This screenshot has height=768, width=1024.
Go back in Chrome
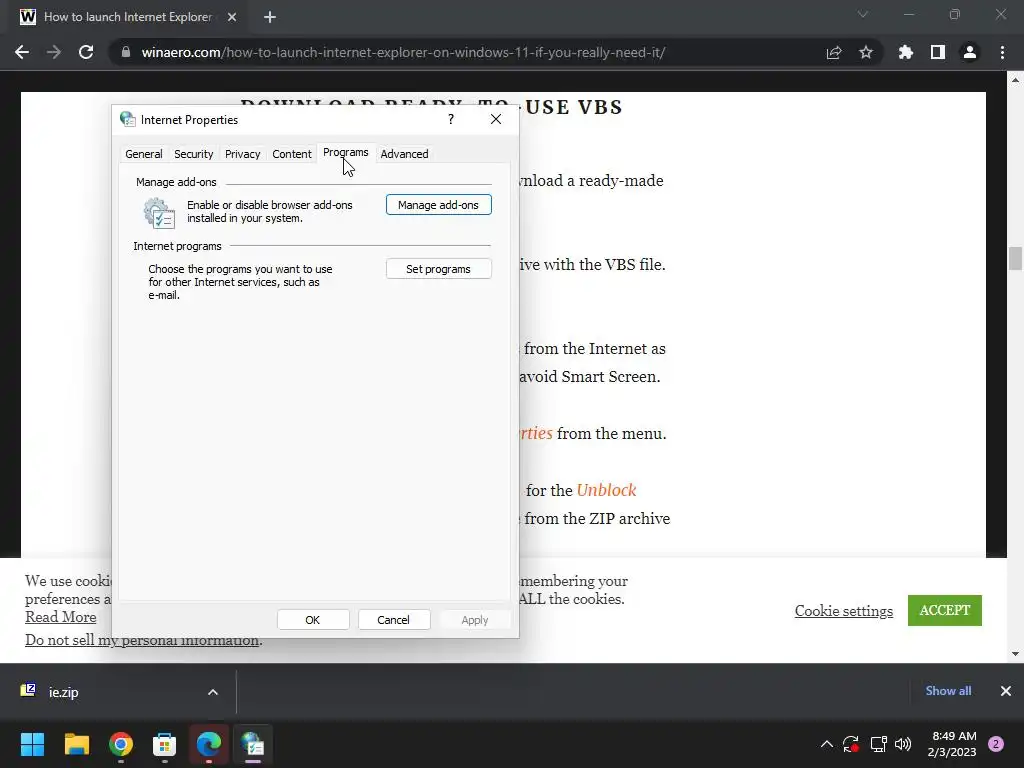tap(22, 52)
